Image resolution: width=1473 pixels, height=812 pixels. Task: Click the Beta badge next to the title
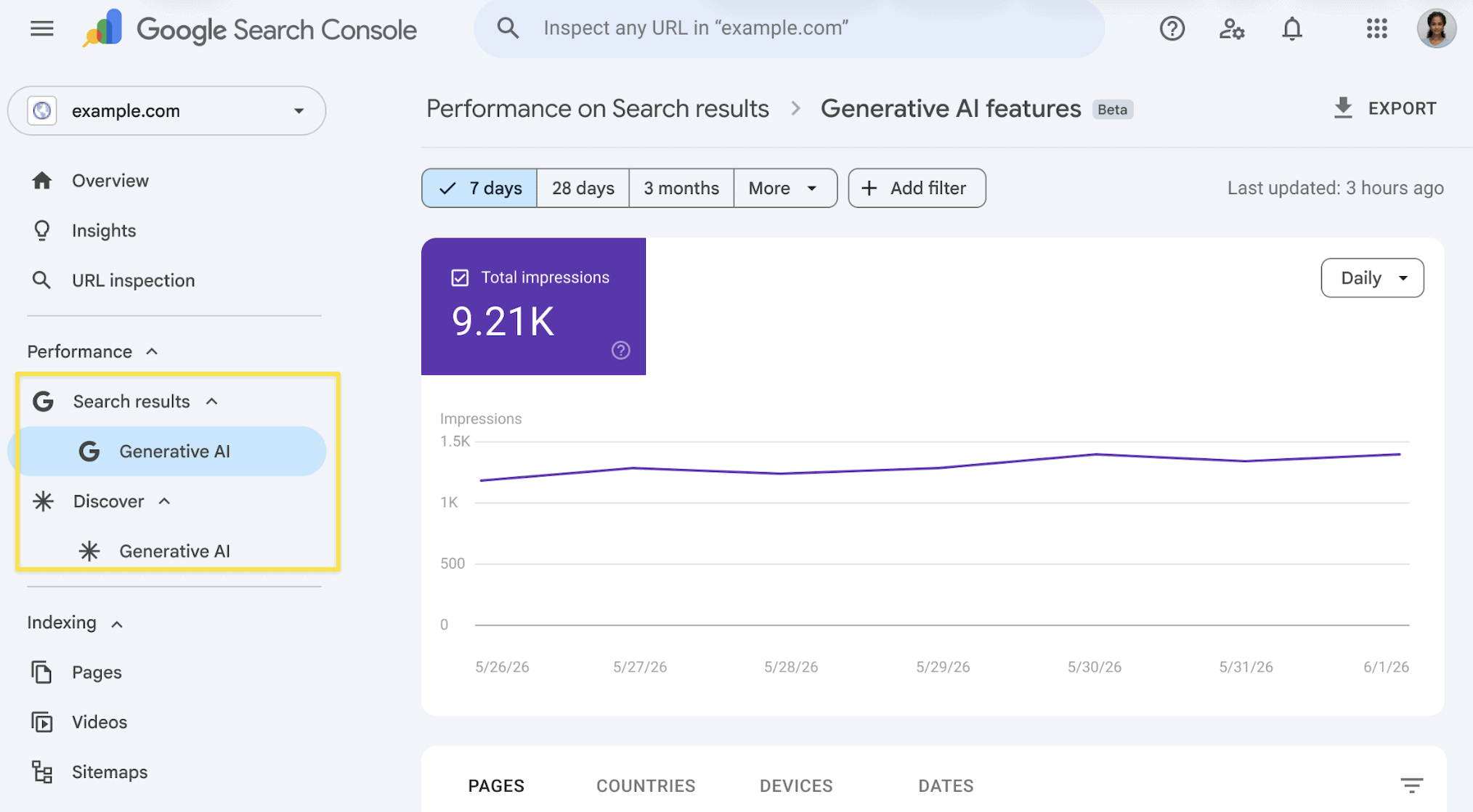pos(1112,110)
